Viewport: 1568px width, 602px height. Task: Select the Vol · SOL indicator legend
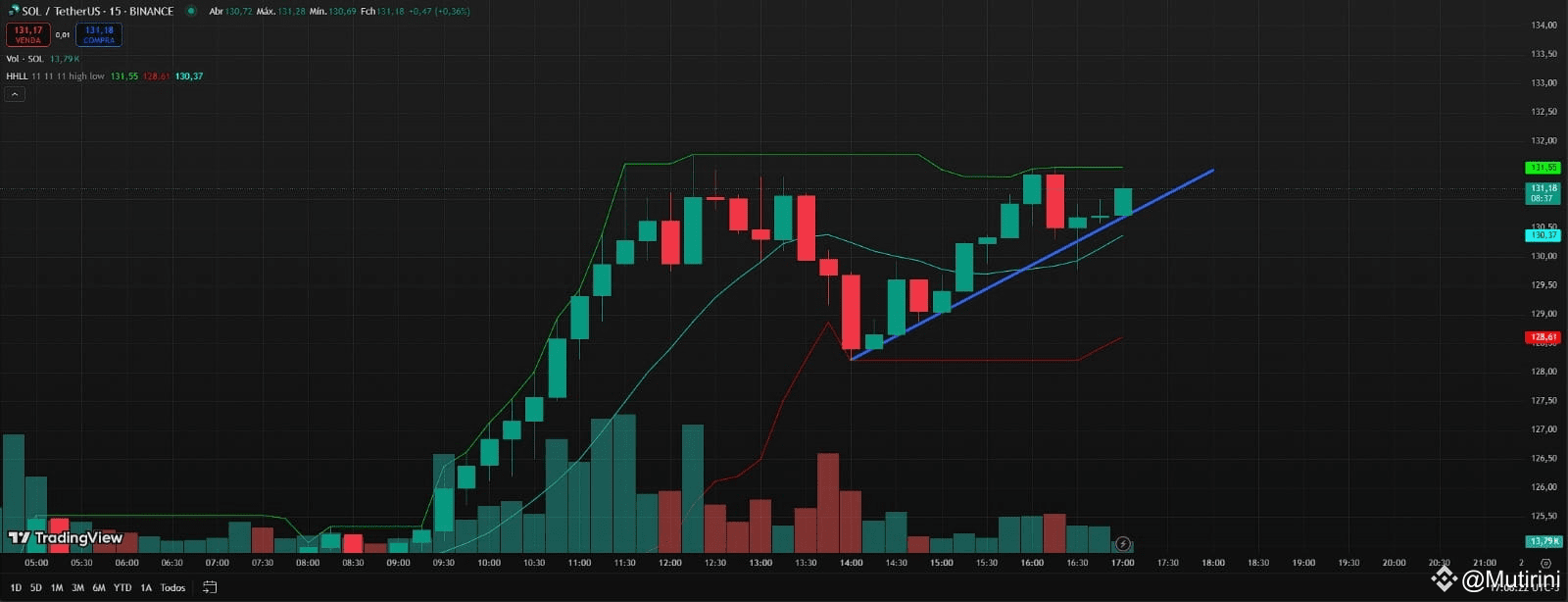(x=24, y=59)
